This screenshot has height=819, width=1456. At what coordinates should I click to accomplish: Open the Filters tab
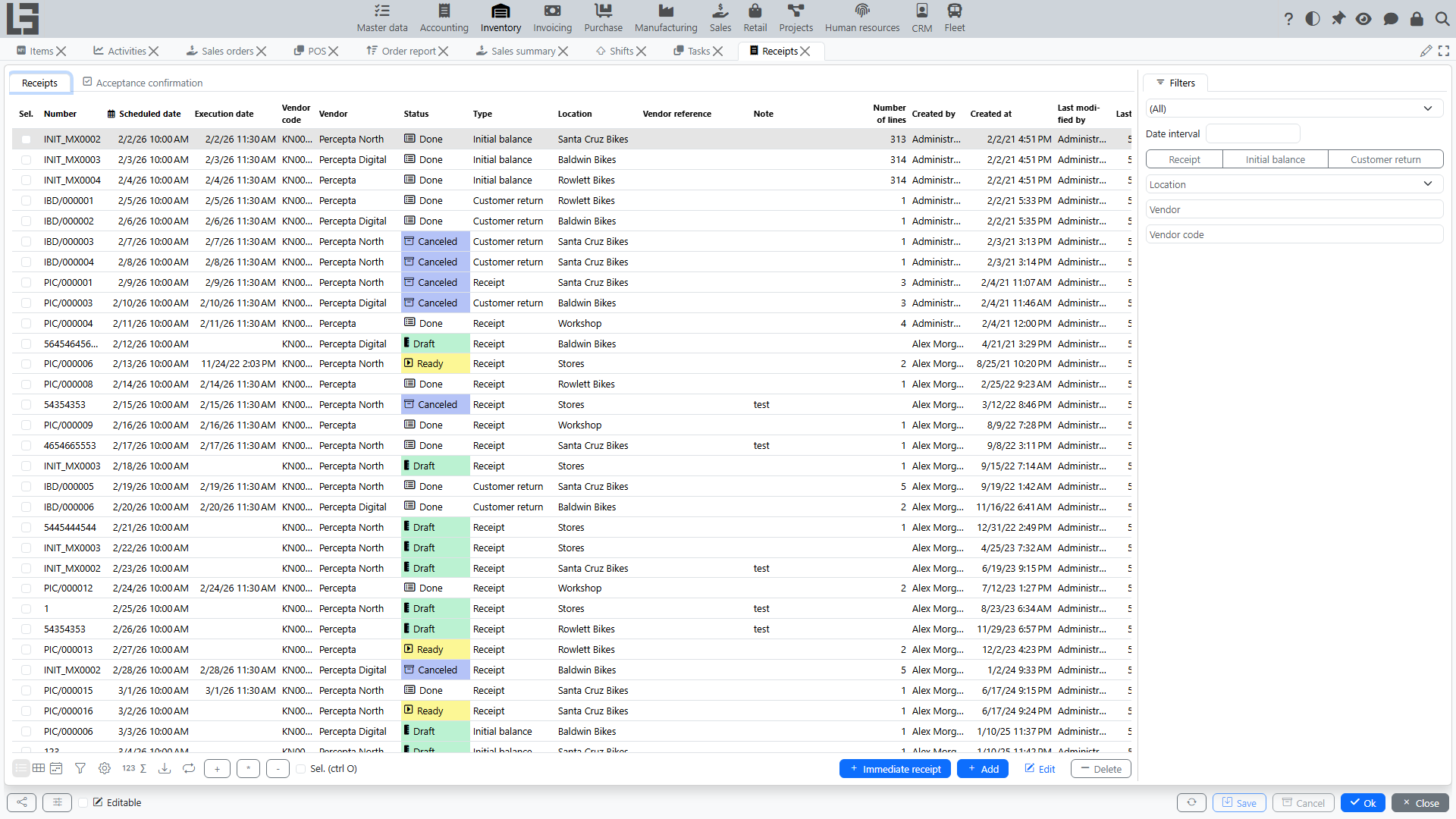point(1175,83)
